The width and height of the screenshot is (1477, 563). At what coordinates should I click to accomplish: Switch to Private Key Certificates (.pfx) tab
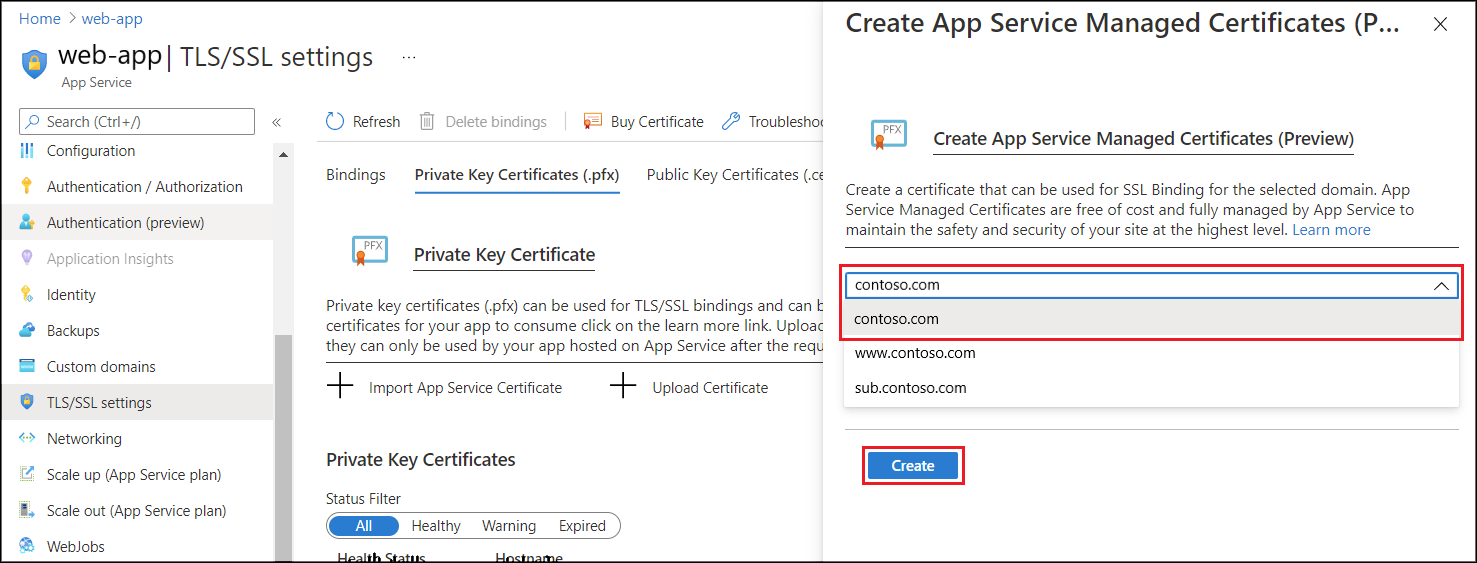pyautogui.click(x=517, y=175)
